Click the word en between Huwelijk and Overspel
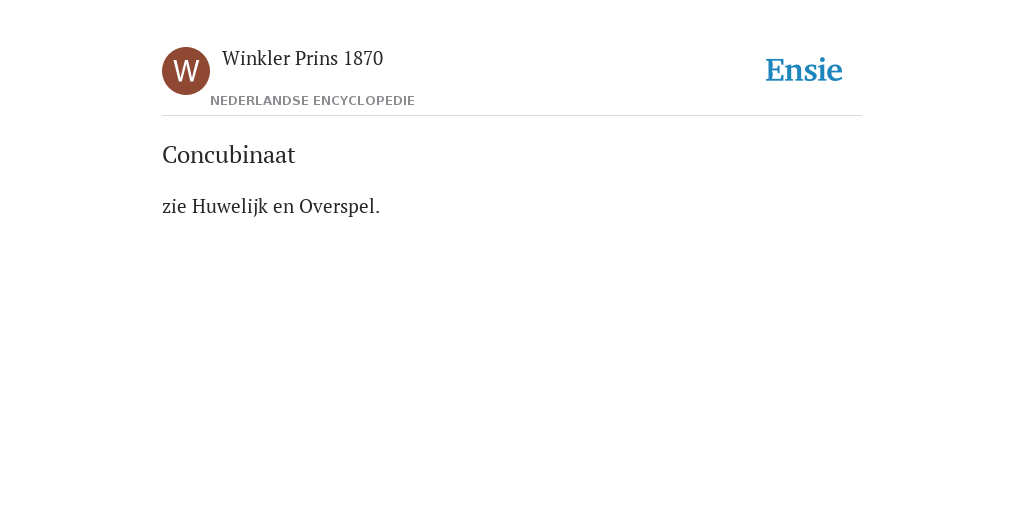This screenshot has height=512, width=1024. [x=283, y=208]
